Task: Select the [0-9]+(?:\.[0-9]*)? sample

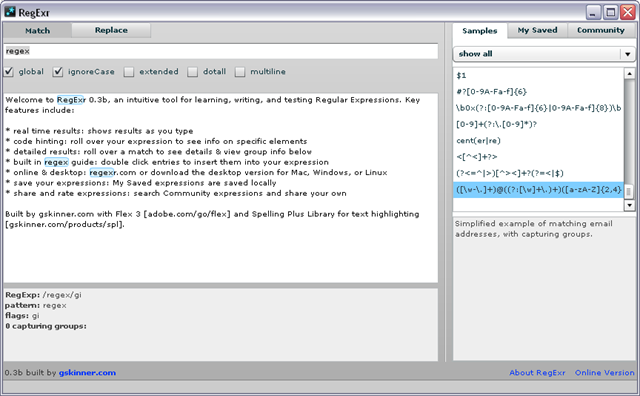Action: click(538, 124)
